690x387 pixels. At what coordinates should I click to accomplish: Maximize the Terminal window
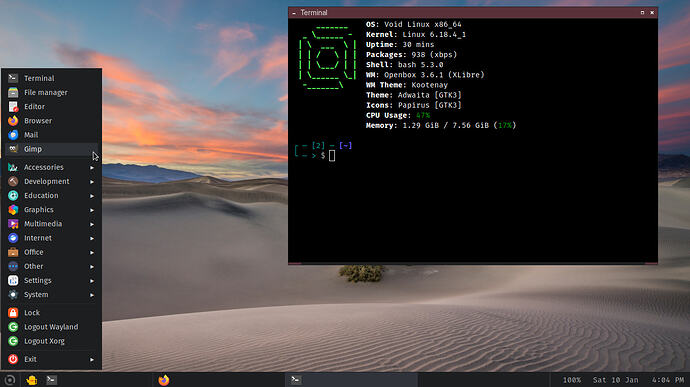[x=642, y=13]
